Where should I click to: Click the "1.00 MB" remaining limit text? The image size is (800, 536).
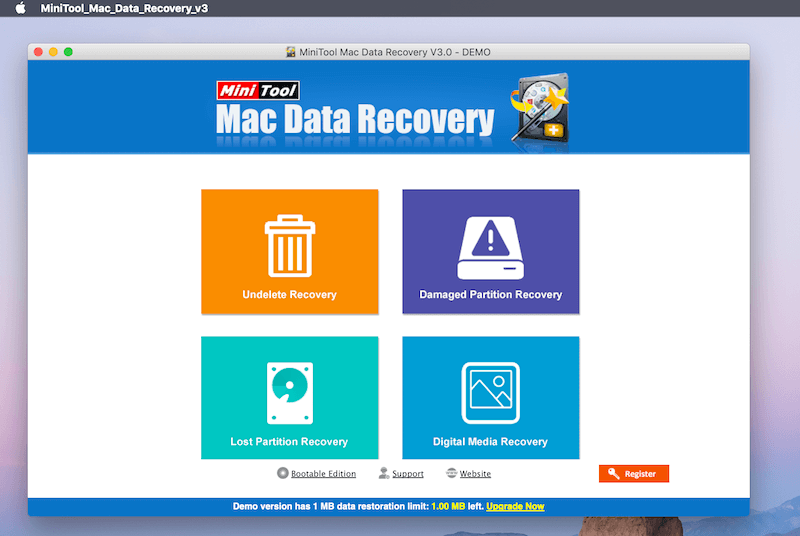point(448,506)
